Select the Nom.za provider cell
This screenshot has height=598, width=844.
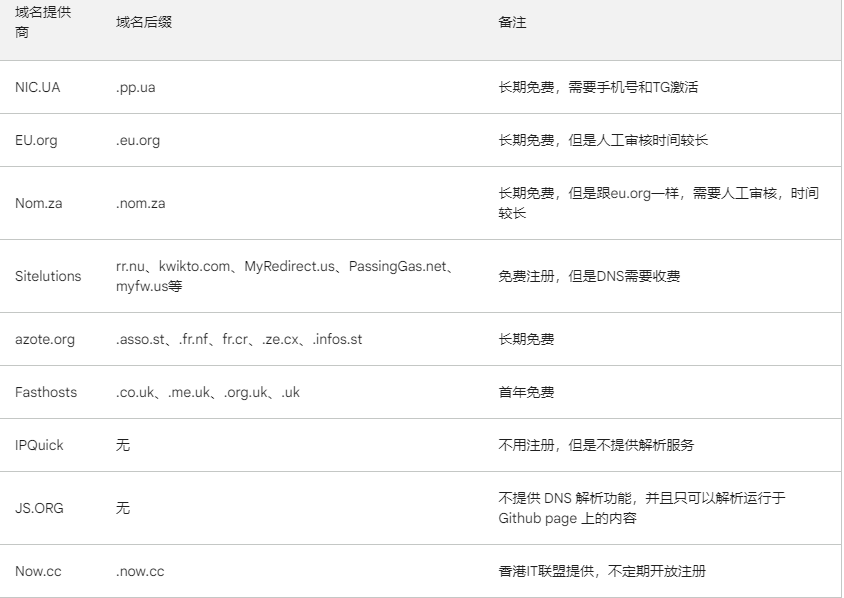point(40,203)
